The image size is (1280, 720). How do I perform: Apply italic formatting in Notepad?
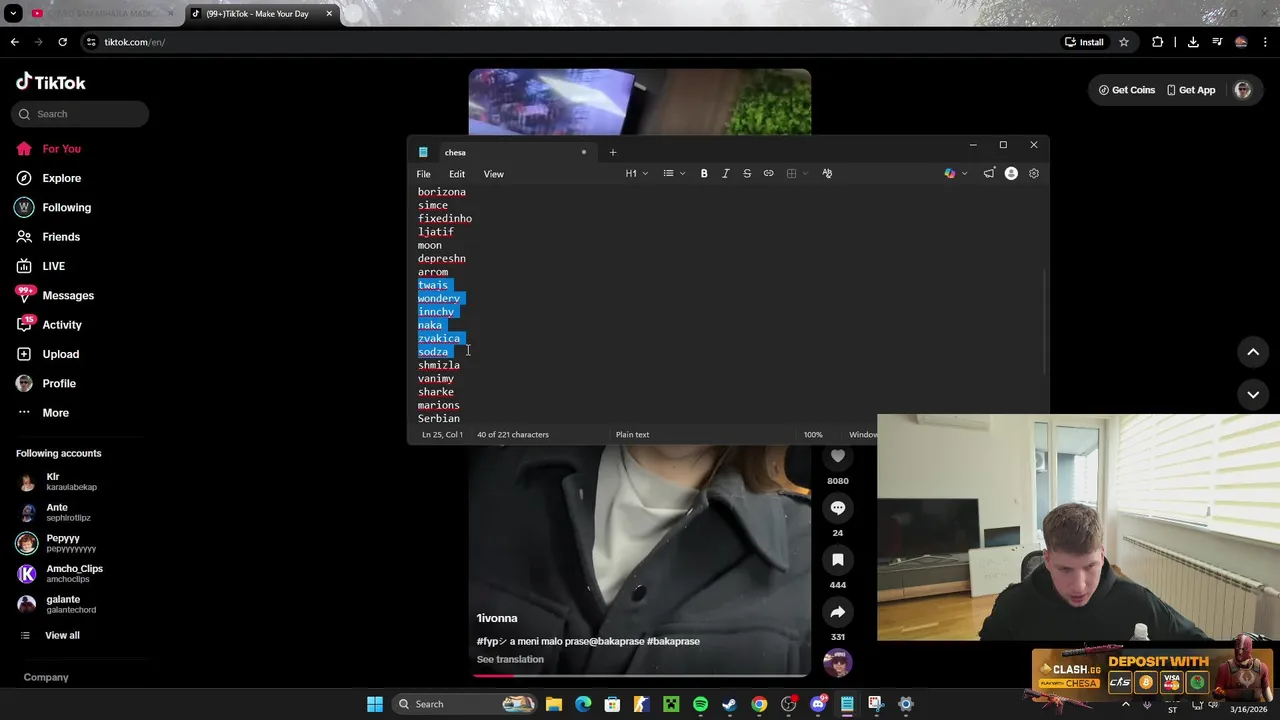point(726,174)
